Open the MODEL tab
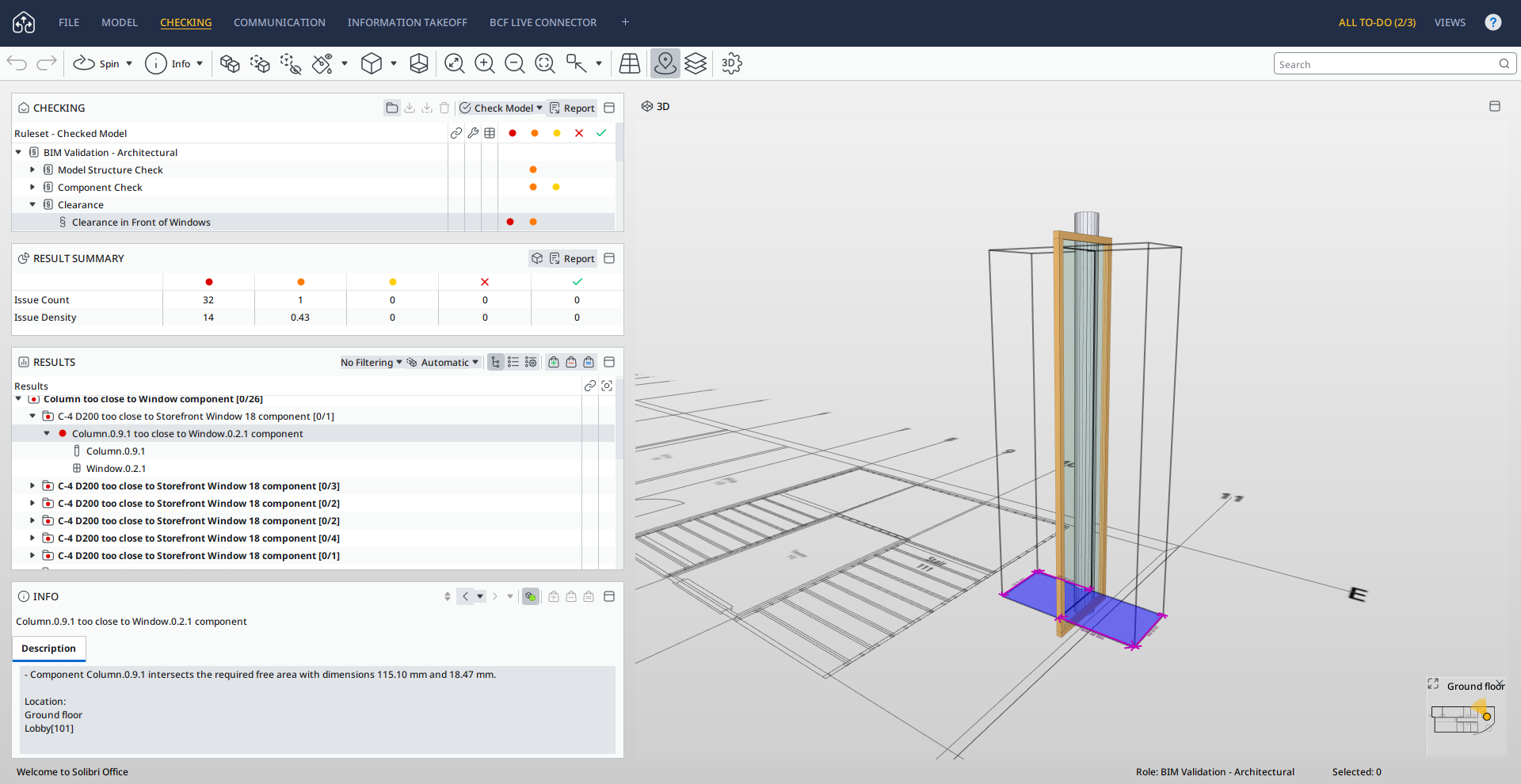1521x784 pixels. tap(120, 22)
